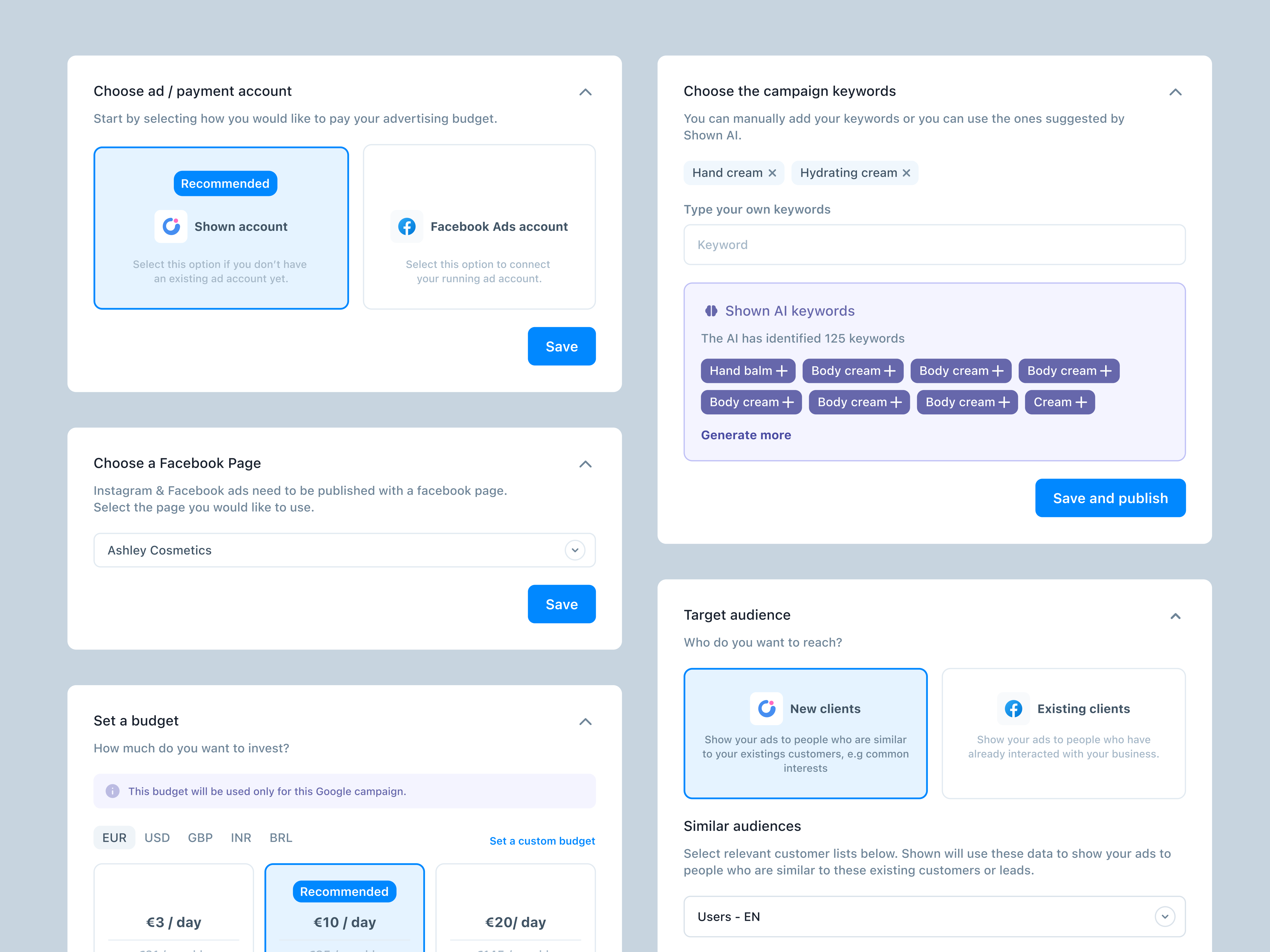Remove the Hand cream keyword
This screenshot has height=952, width=1270.
tap(772, 173)
